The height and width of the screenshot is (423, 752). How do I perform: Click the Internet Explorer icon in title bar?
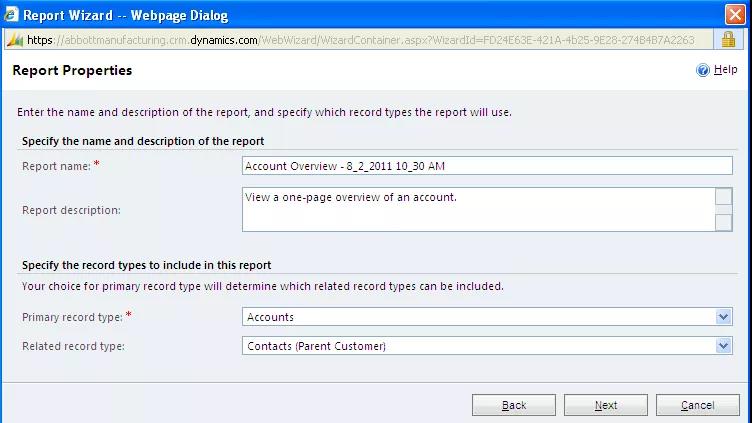coord(11,15)
